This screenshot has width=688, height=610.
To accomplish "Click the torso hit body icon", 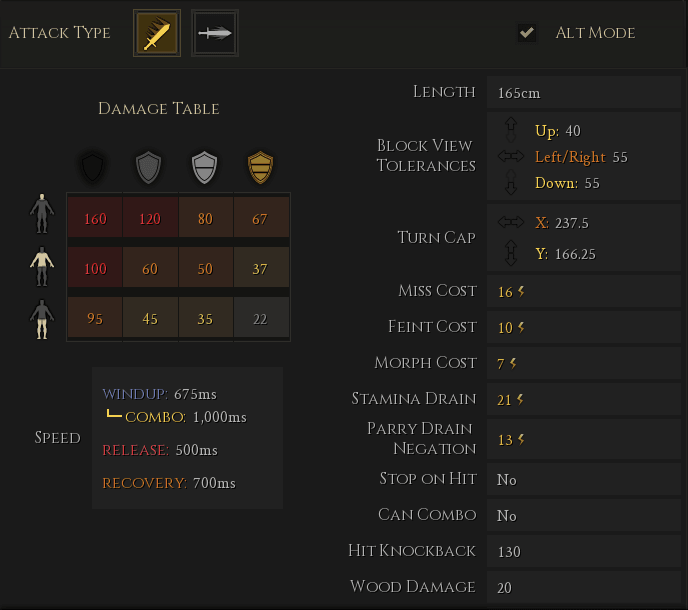I will (x=43, y=268).
